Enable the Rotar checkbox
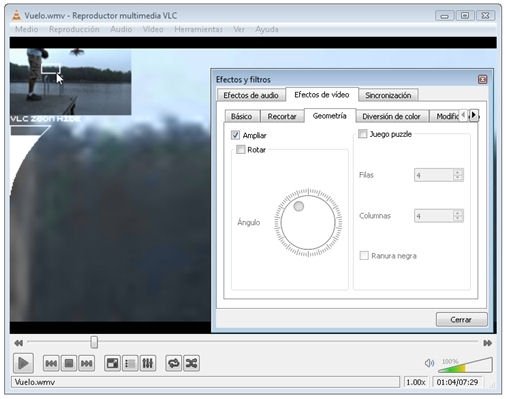506x399 pixels. pyautogui.click(x=240, y=149)
